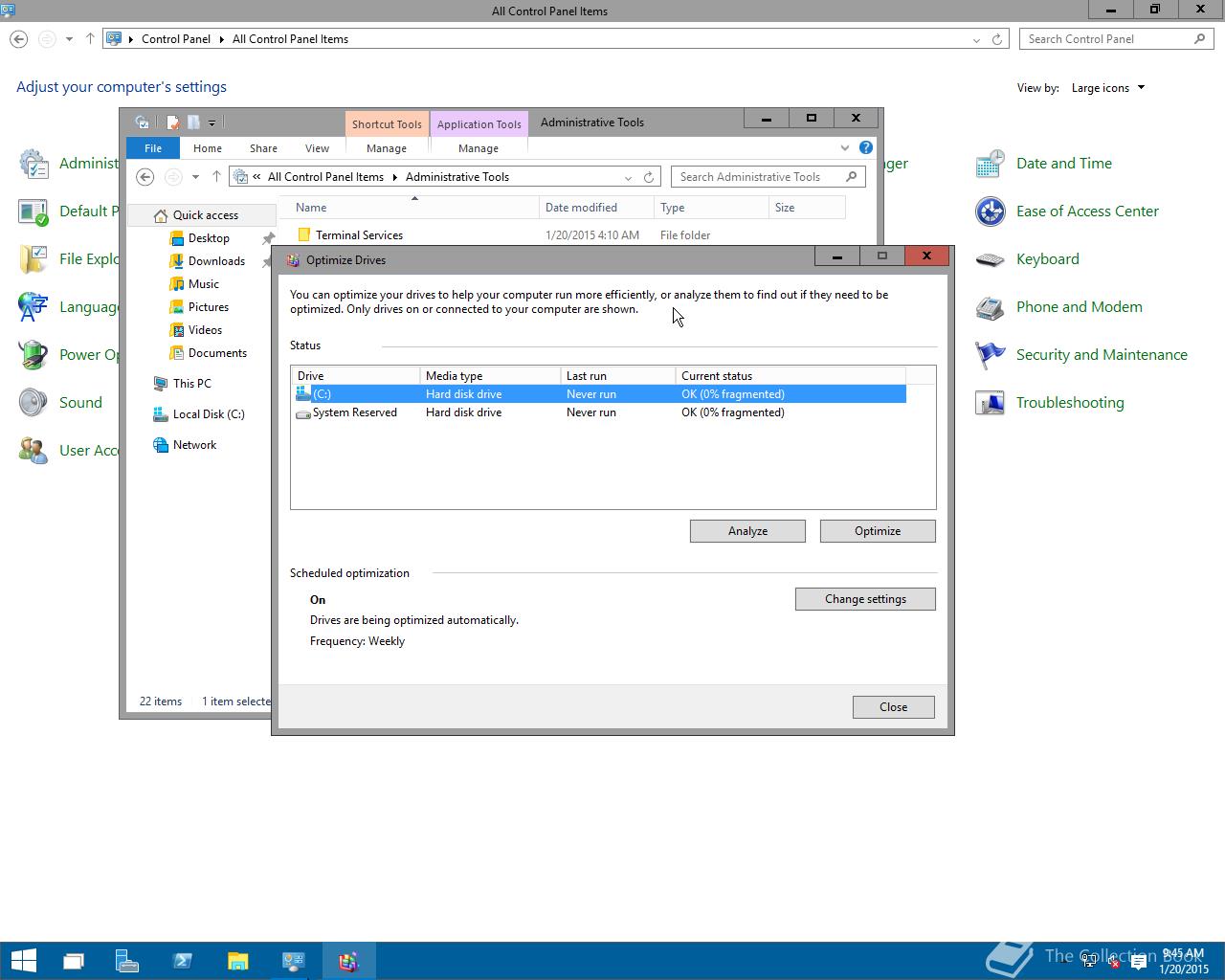Open Help icon in Administrative Tools window
The height and width of the screenshot is (980, 1225).
click(x=866, y=147)
